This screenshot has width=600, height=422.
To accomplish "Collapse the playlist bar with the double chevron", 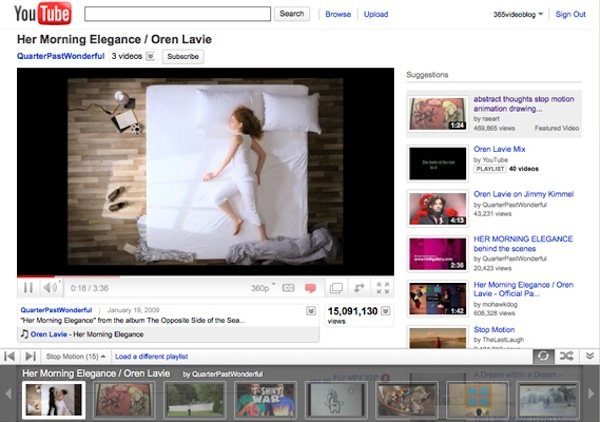I will click(x=590, y=356).
